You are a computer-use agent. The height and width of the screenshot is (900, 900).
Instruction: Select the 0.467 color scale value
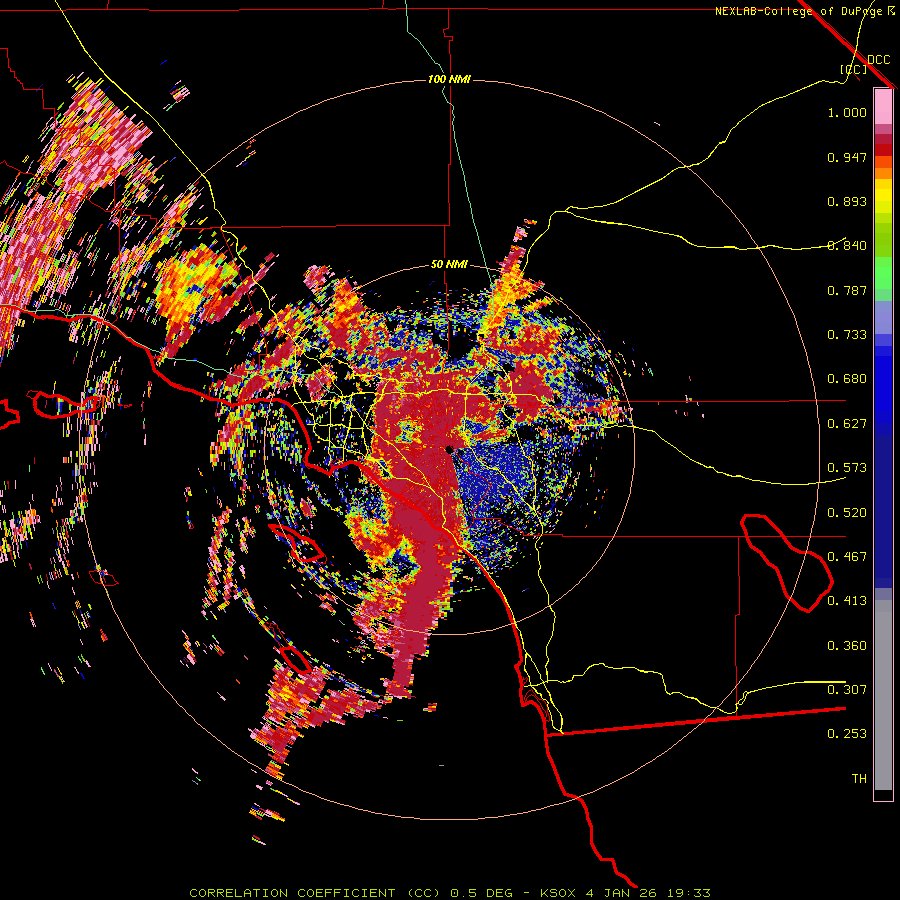pos(847,557)
